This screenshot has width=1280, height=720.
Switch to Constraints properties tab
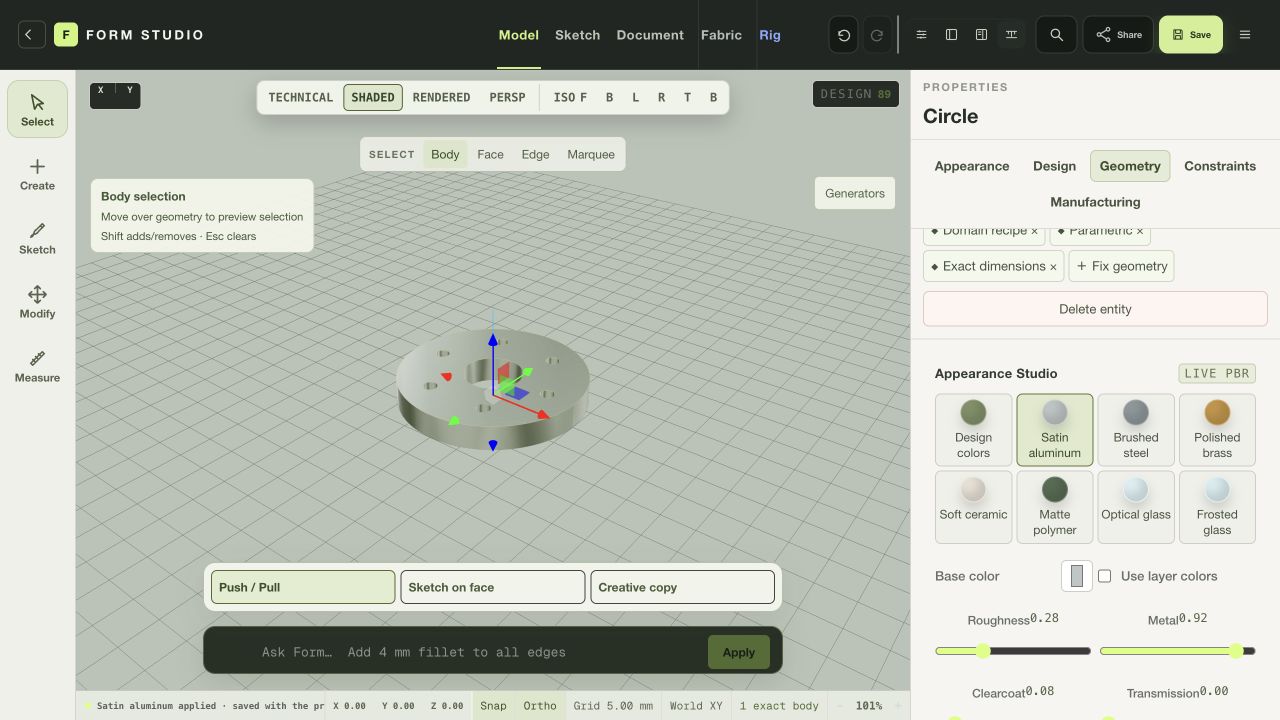1220,166
